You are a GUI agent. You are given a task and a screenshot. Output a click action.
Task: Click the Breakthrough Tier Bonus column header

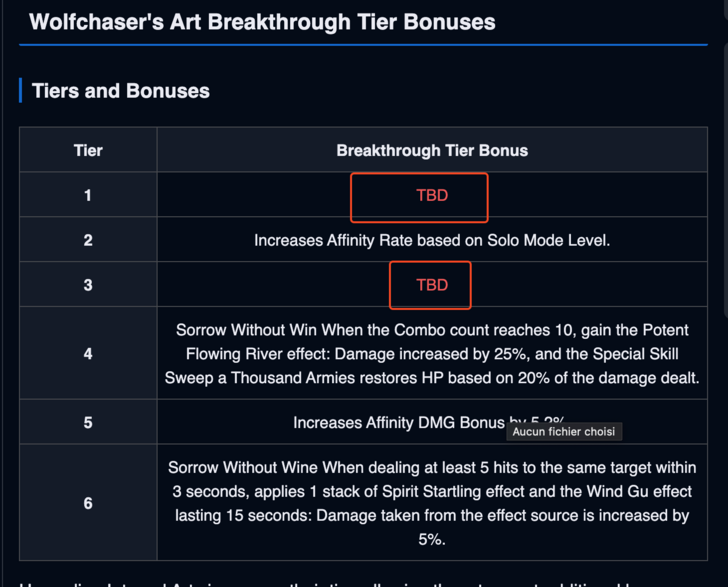(x=432, y=151)
